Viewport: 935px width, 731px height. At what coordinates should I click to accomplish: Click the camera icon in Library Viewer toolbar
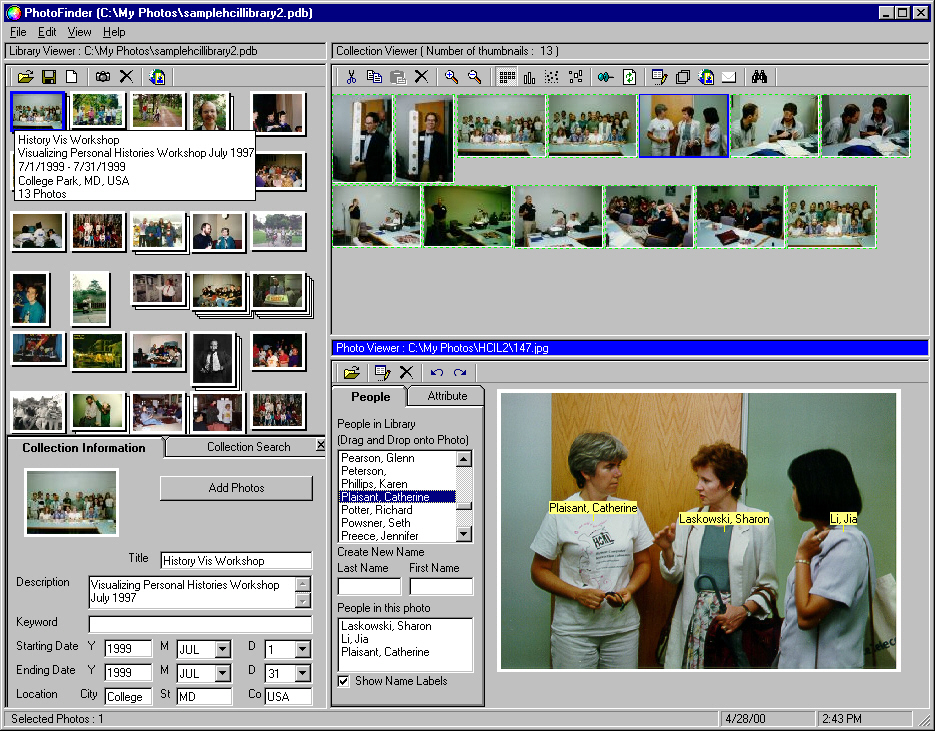(x=103, y=76)
